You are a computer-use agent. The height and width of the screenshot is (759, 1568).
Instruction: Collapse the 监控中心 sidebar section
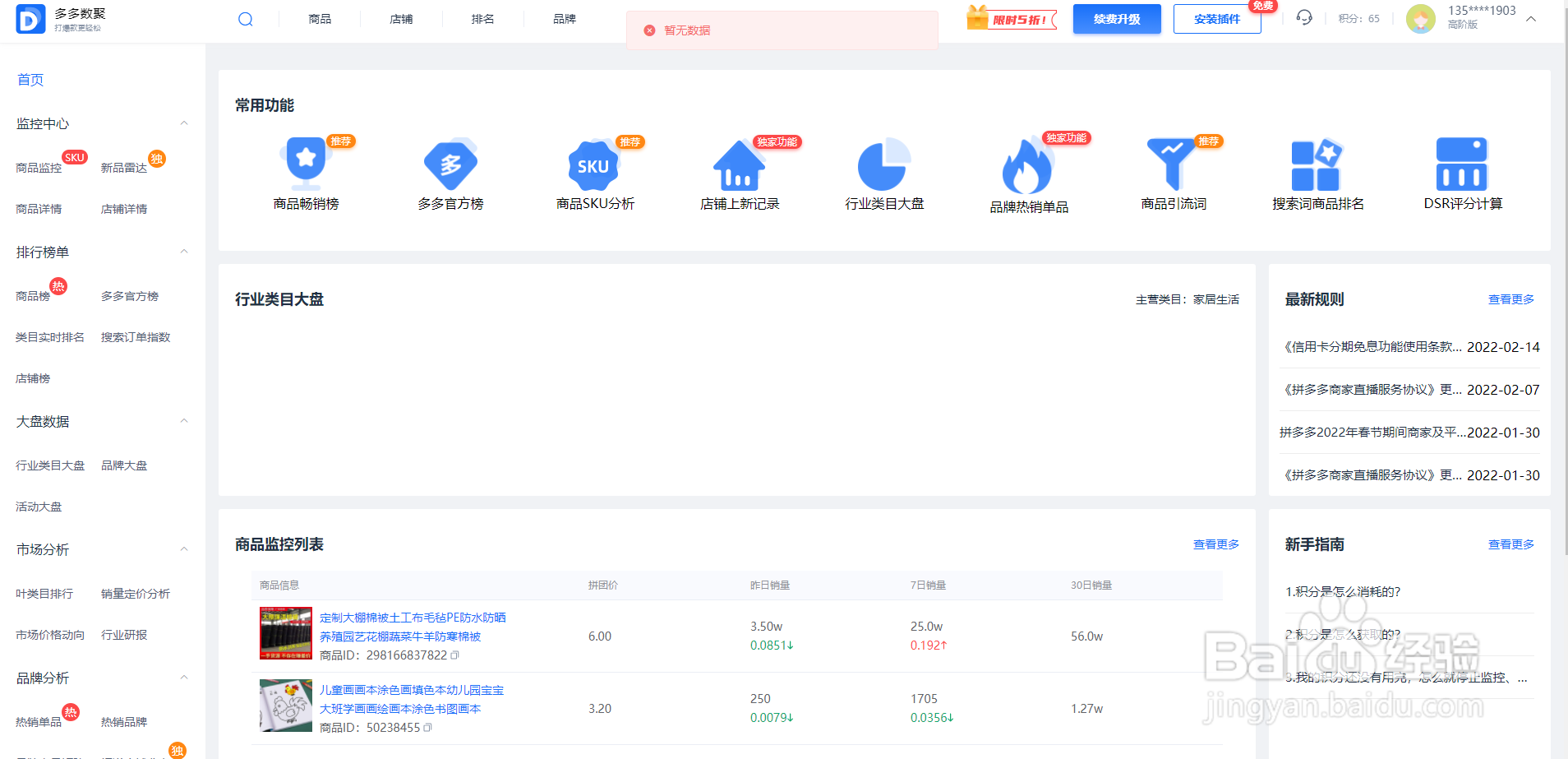184,123
